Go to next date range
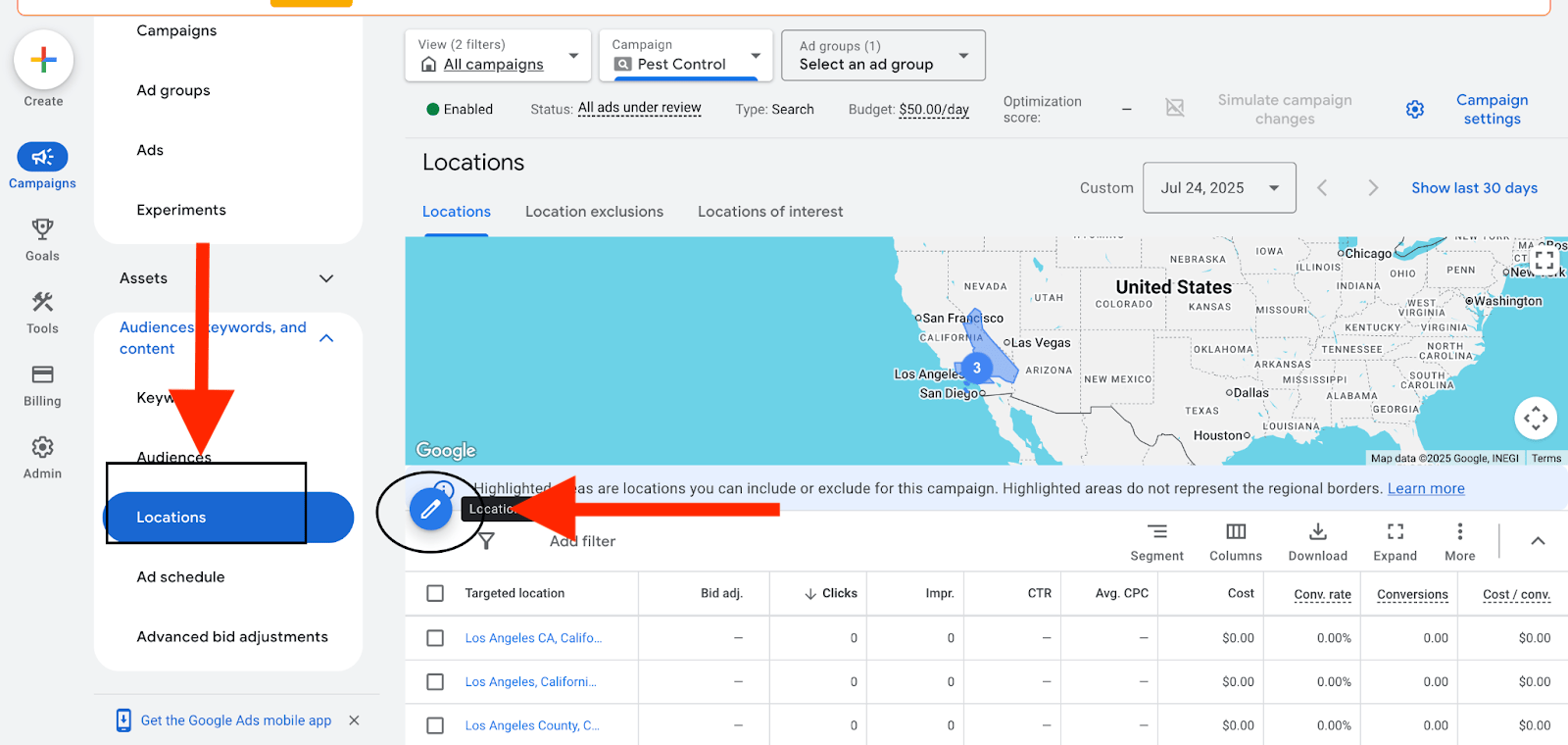The image size is (1568, 745). (x=1373, y=187)
